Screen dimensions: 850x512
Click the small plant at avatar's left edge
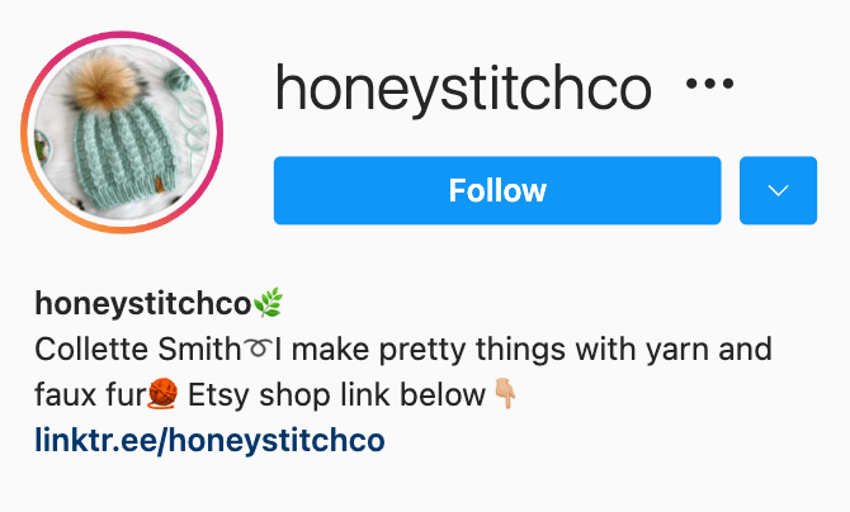[x=42, y=146]
